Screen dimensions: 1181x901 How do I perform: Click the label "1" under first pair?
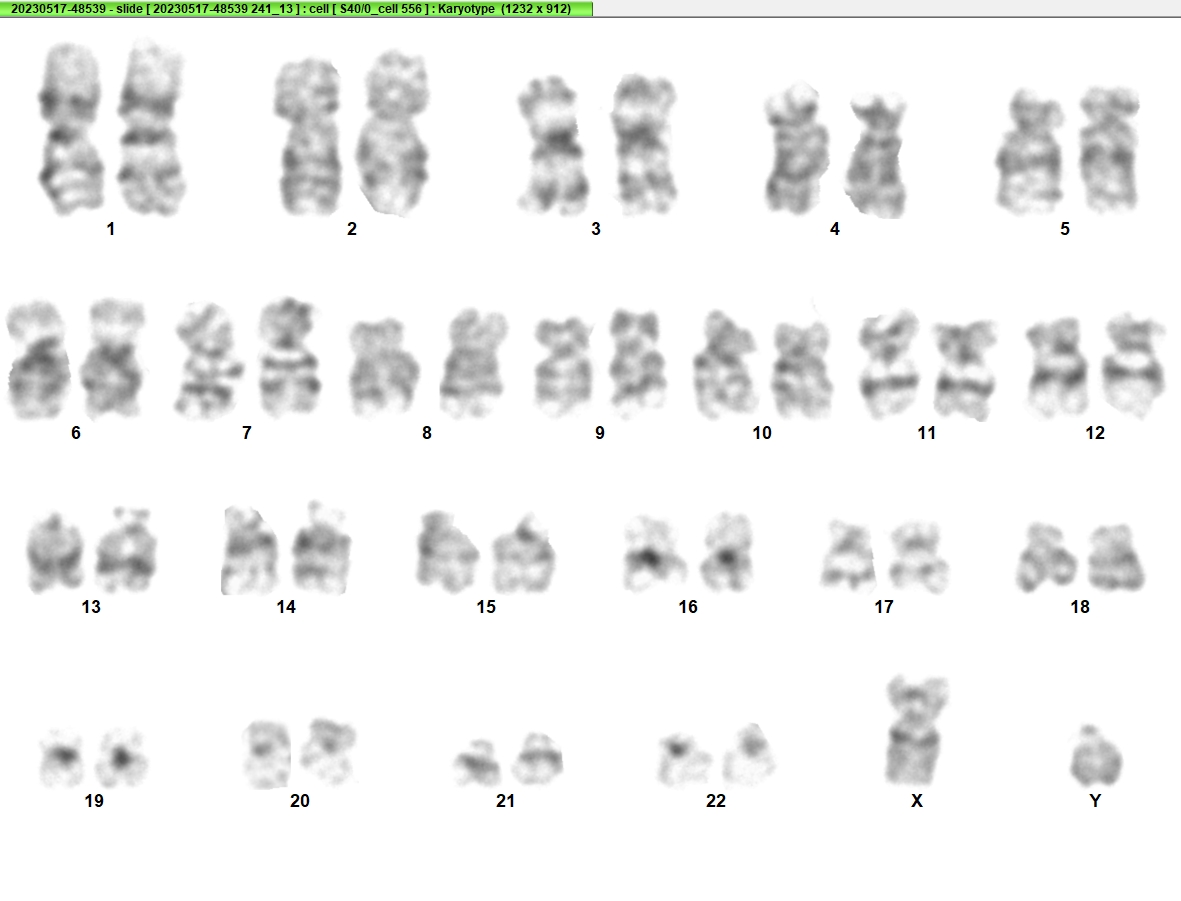pos(111,229)
